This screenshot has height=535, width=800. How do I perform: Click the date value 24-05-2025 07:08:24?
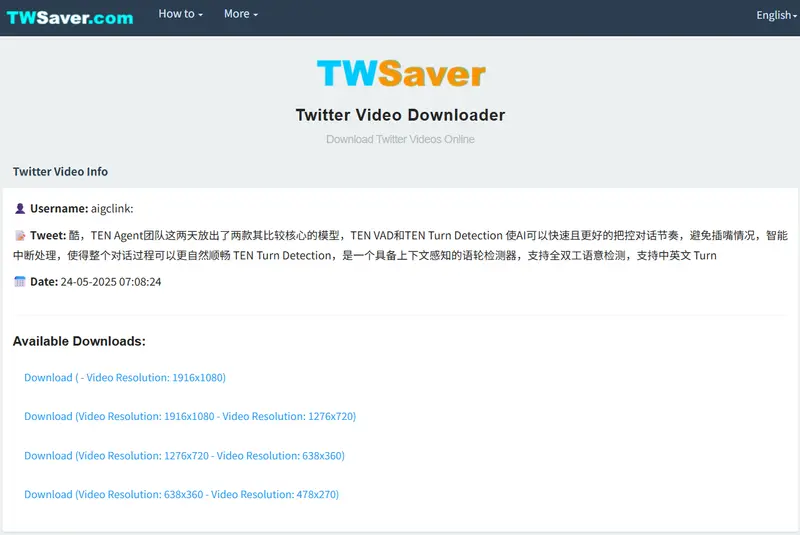(111, 282)
